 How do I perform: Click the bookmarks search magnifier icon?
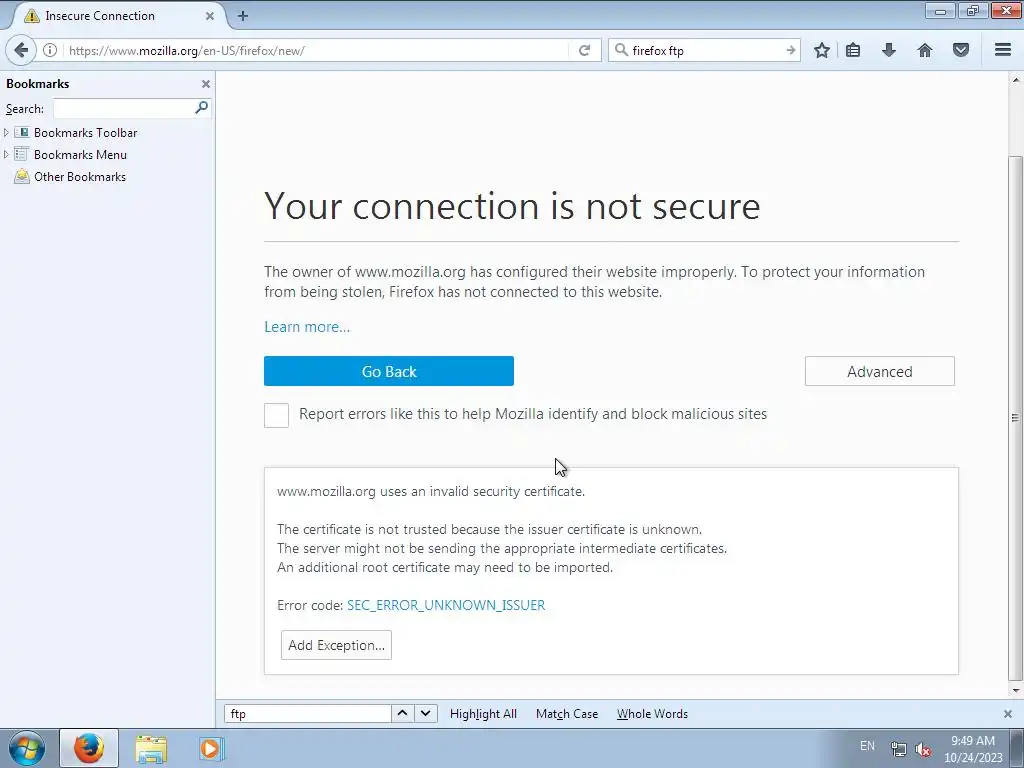pos(201,108)
